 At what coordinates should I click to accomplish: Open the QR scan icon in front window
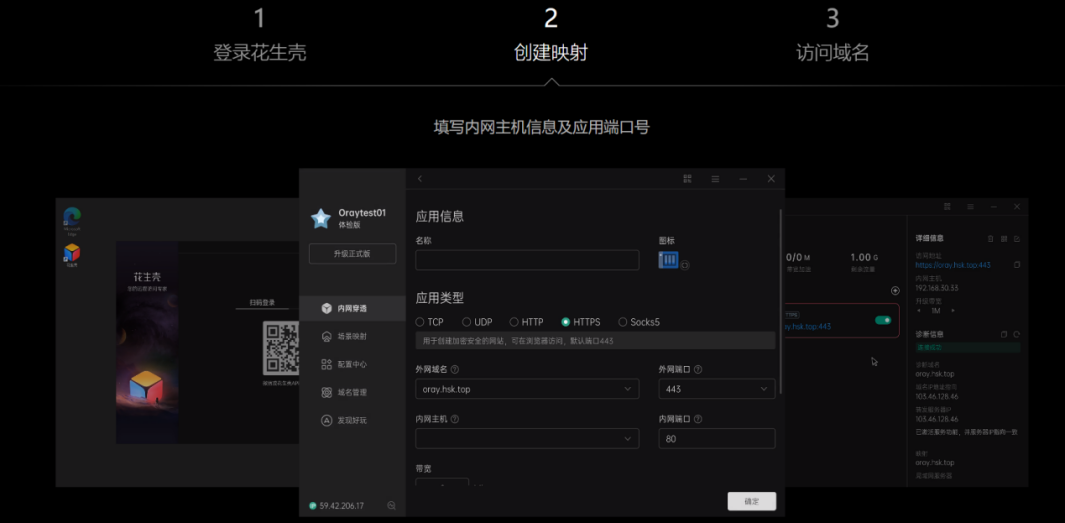pyautogui.click(x=687, y=179)
